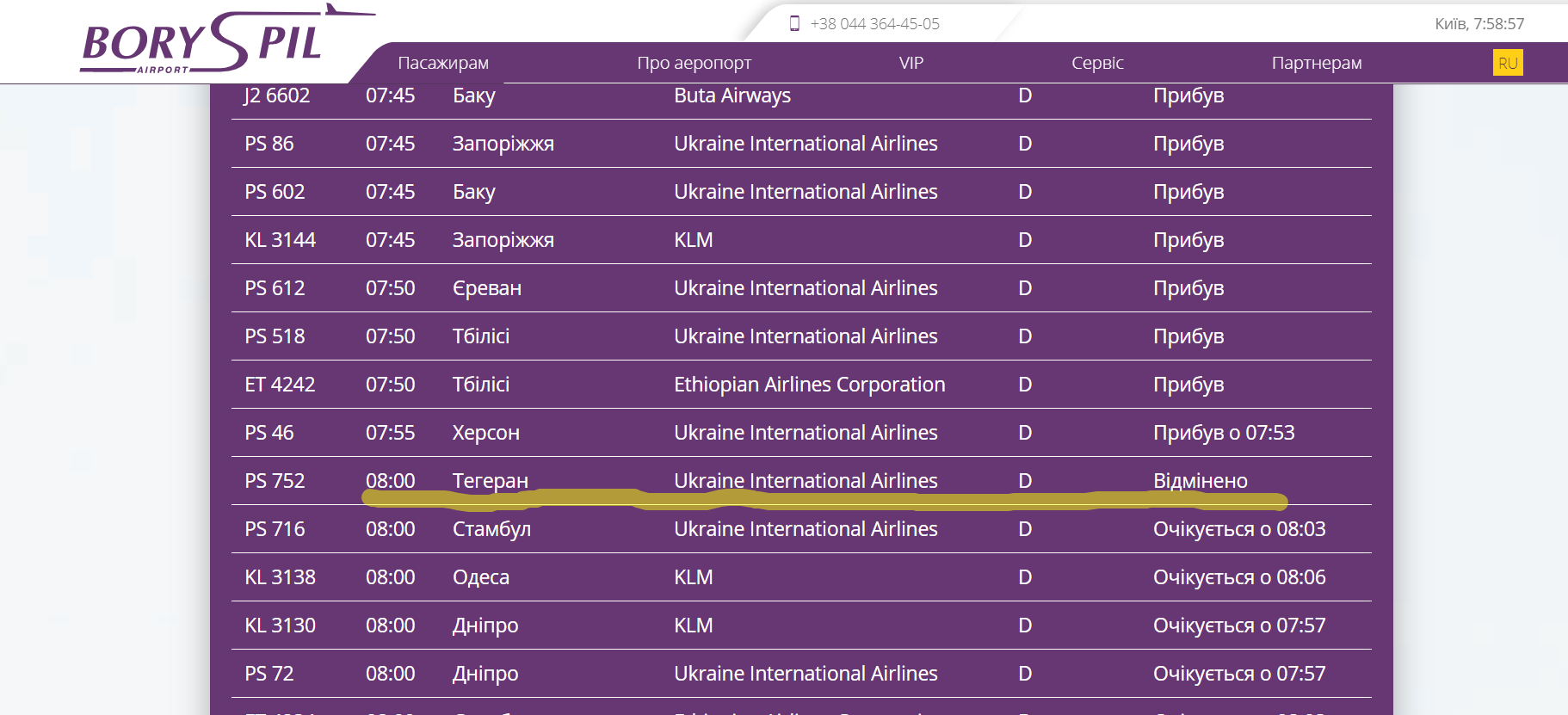
Task: Click Ethiopian Airlines Corporation airline name
Action: pyautogui.click(x=809, y=385)
